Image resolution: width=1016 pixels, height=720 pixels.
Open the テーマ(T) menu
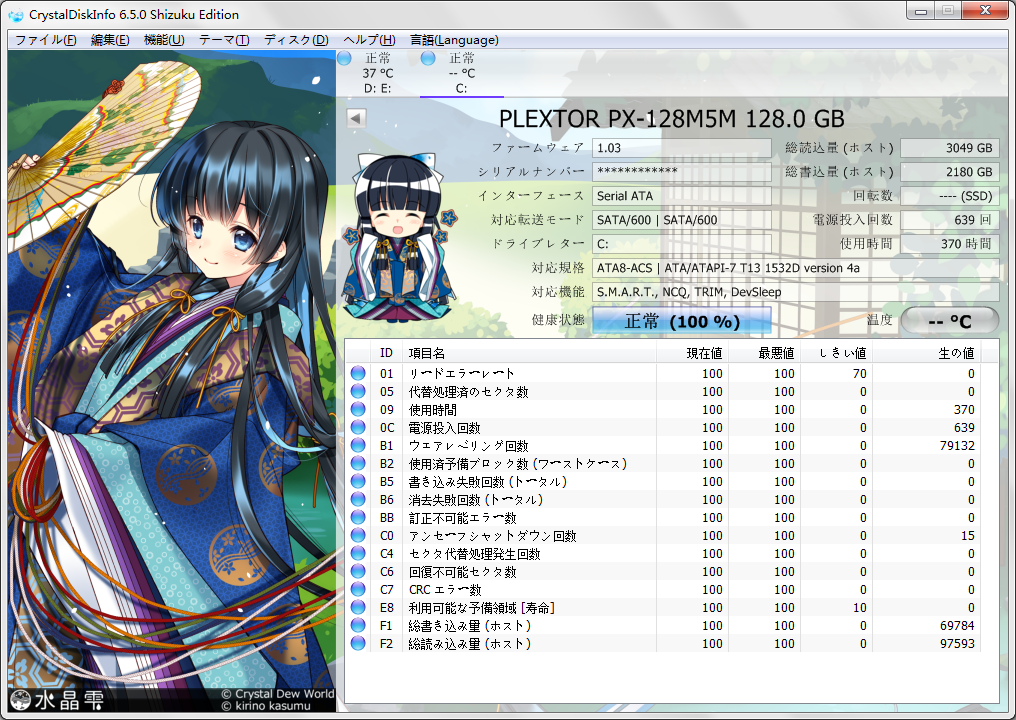pos(224,40)
